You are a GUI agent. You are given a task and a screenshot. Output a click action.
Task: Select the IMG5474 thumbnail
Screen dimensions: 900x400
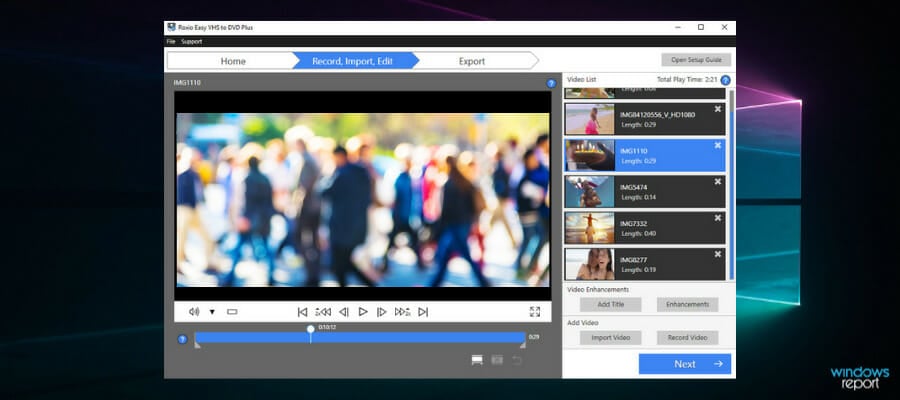tap(589, 192)
